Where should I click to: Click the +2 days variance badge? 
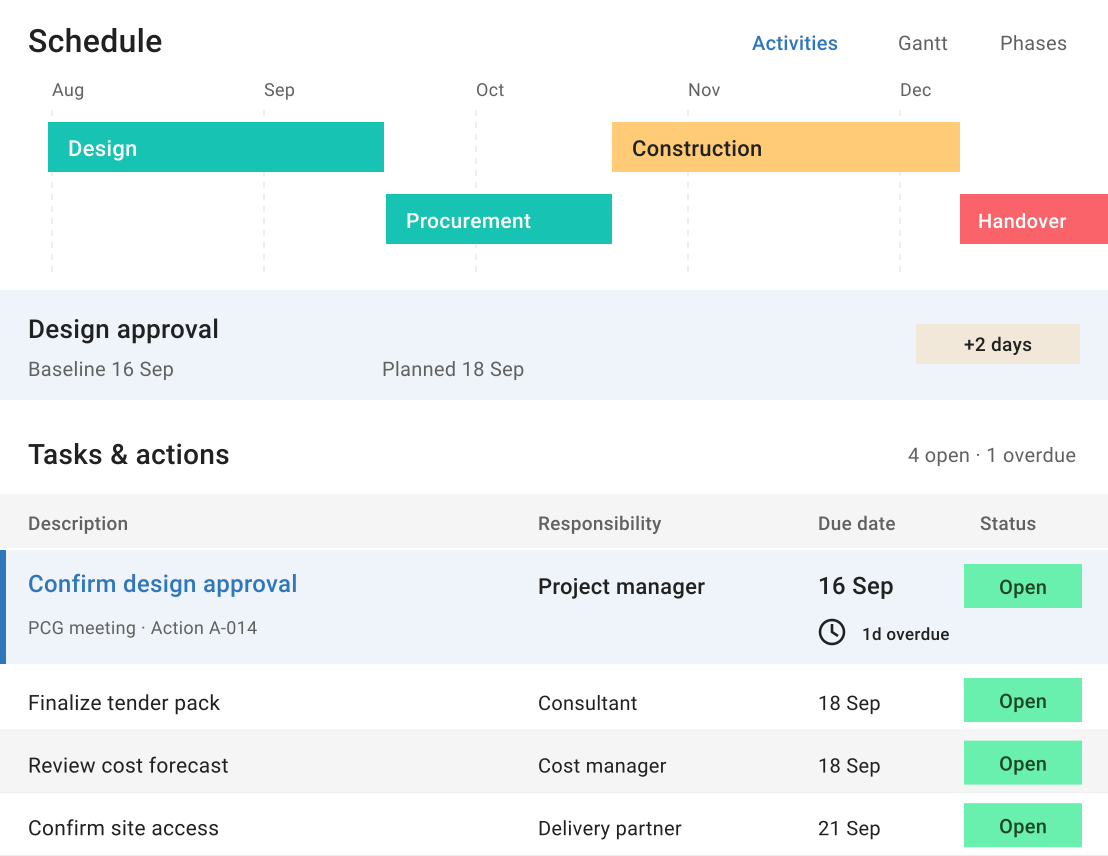(998, 344)
